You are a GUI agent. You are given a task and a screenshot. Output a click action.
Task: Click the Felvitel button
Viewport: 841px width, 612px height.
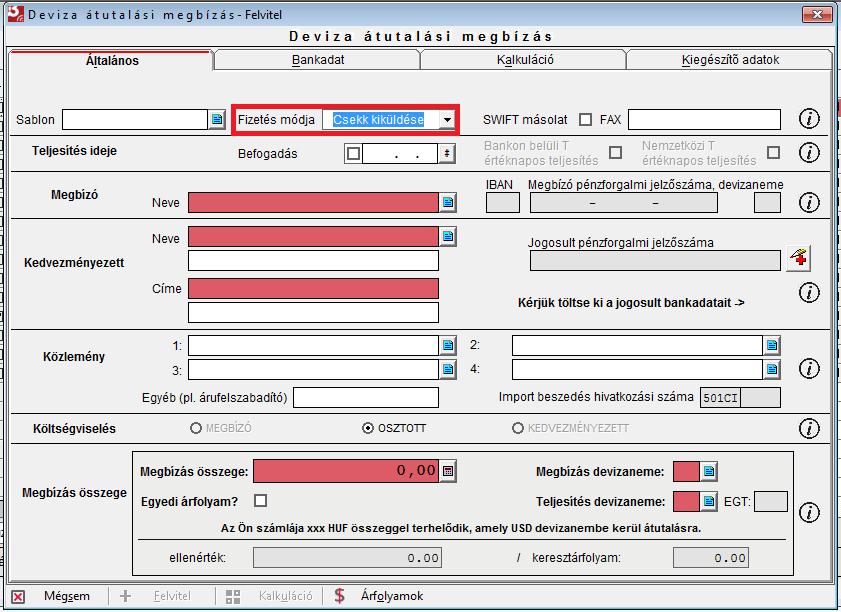(156, 596)
